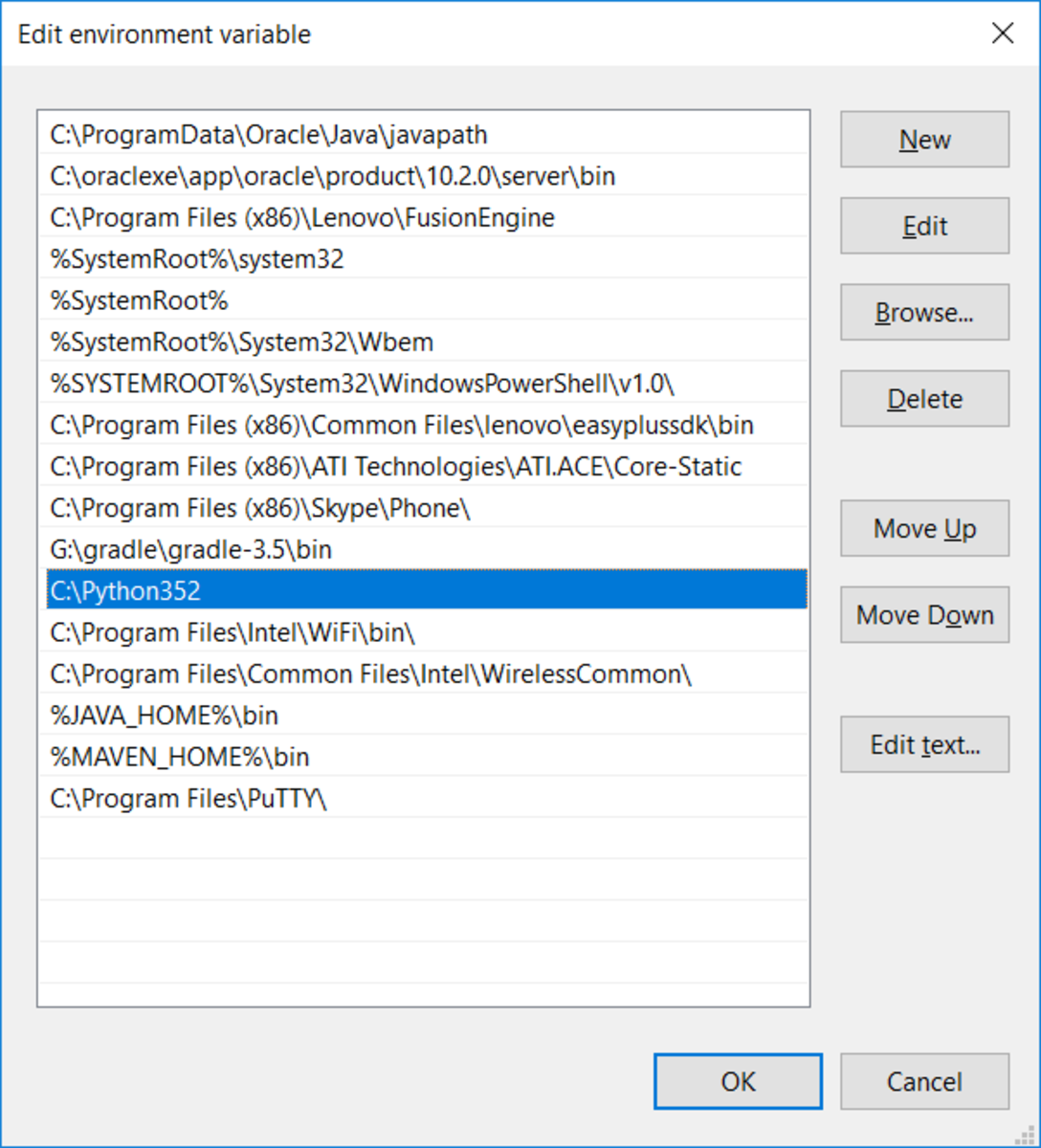The width and height of the screenshot is (1041, 1148).
Task: Delete the selected path entry
Action: click(923, 398)
